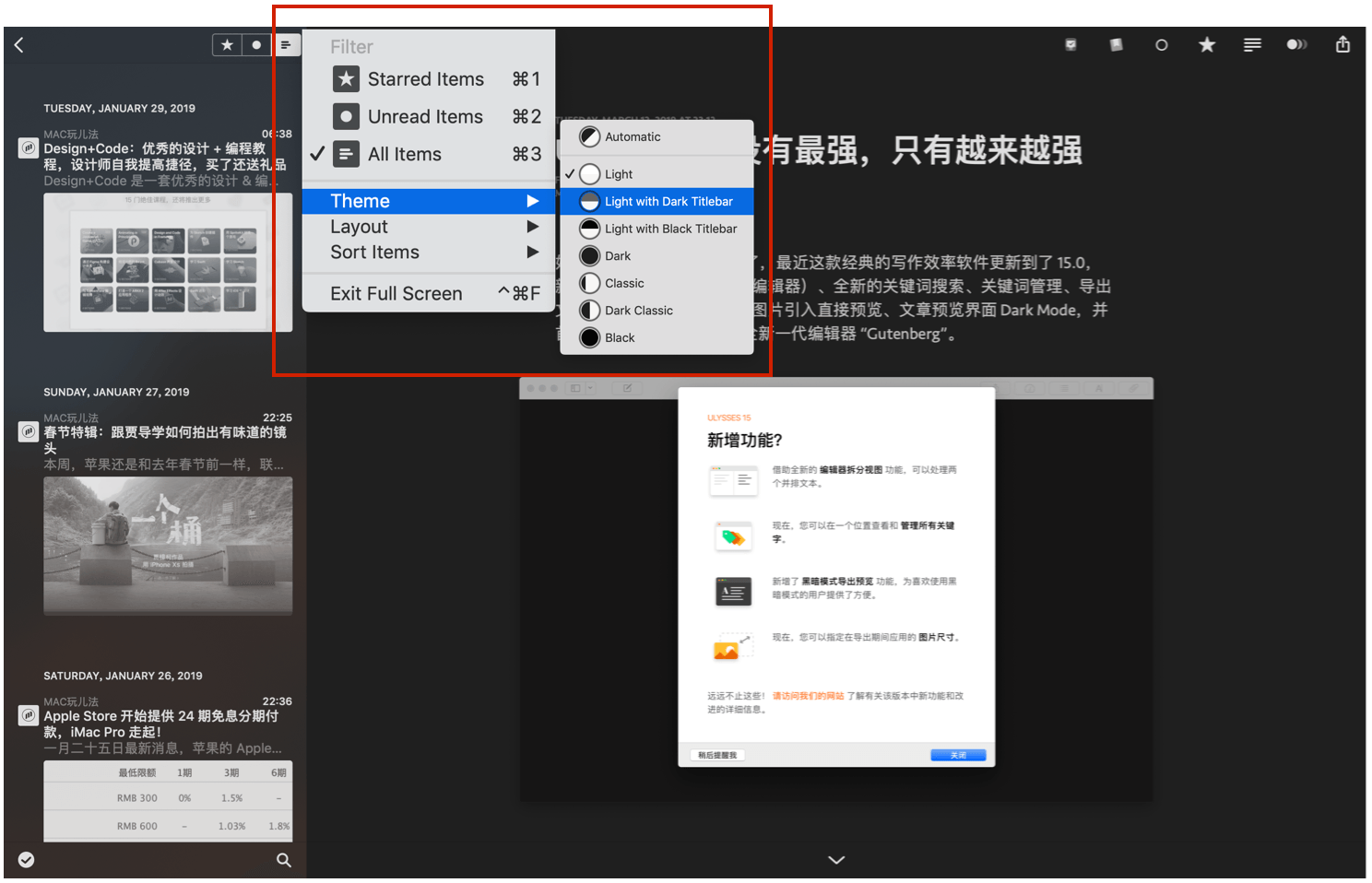Open the share sheet icon

pyautogui.click(x=1342, y=44)
